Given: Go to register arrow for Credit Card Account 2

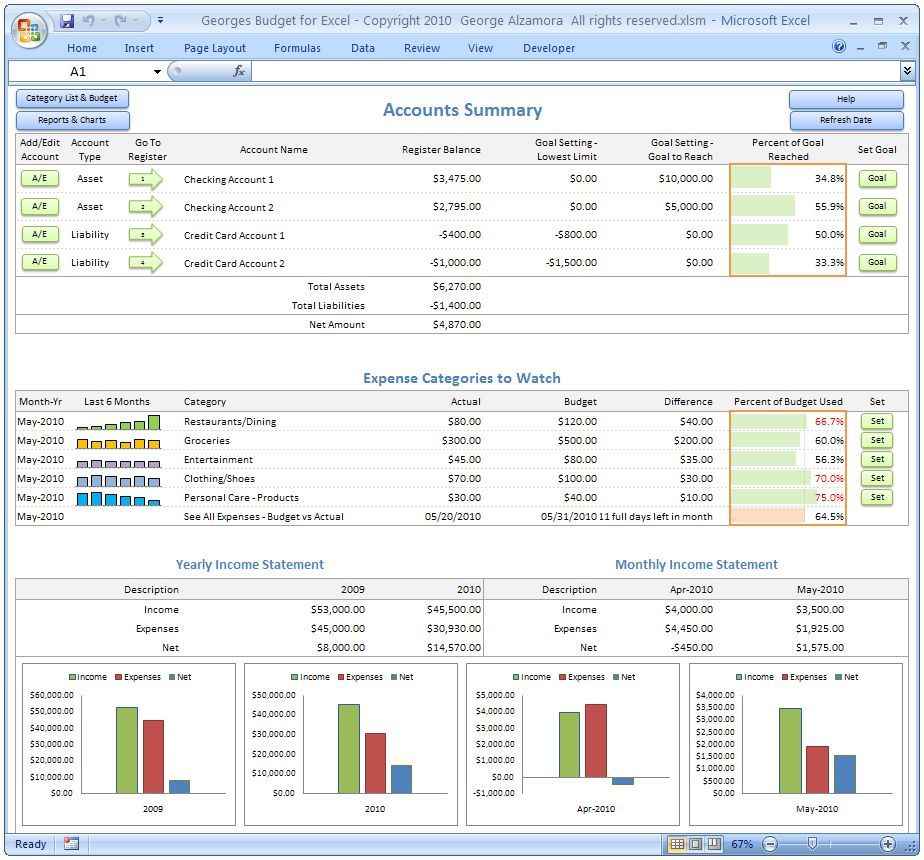Looking at the screenshot, I should tap(145, 263).
